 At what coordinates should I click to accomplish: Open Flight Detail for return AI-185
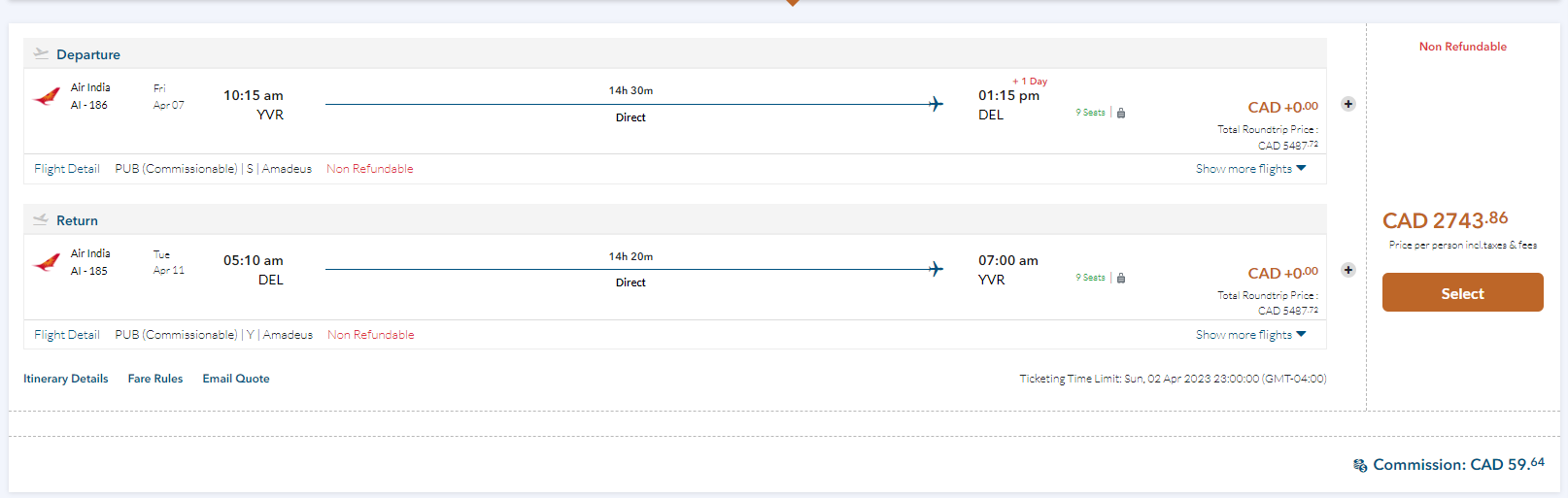[67, 335]
